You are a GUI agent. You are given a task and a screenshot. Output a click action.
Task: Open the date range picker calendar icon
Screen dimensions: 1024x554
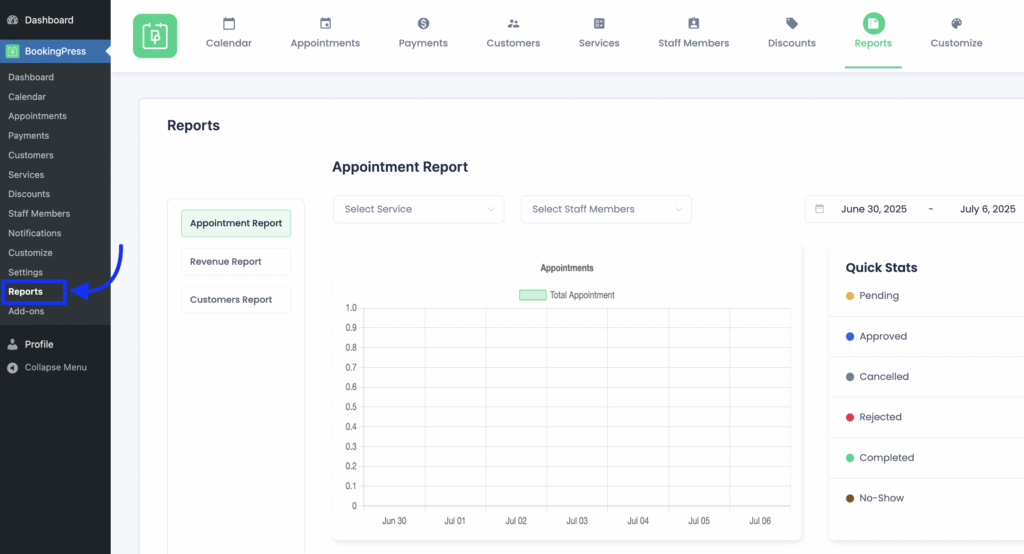[820, 209]
